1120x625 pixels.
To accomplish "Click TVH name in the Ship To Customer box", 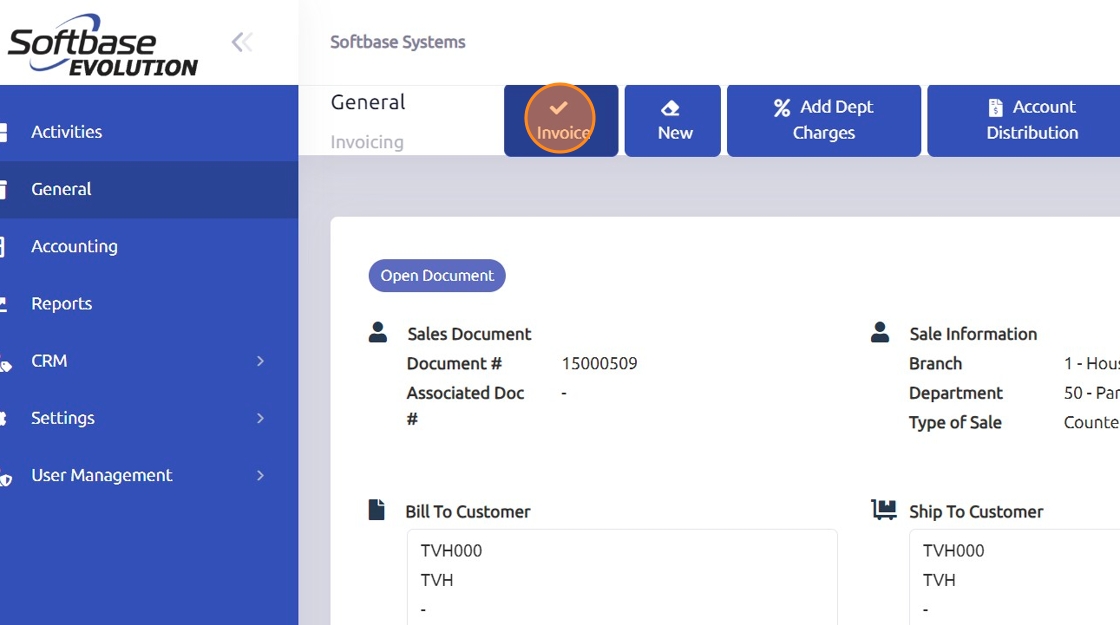I will pos(939,580).
